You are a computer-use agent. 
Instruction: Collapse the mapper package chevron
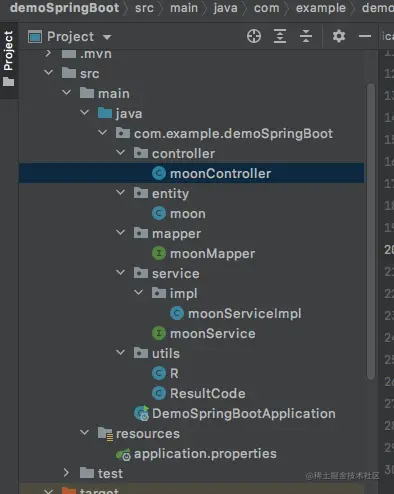120,232
